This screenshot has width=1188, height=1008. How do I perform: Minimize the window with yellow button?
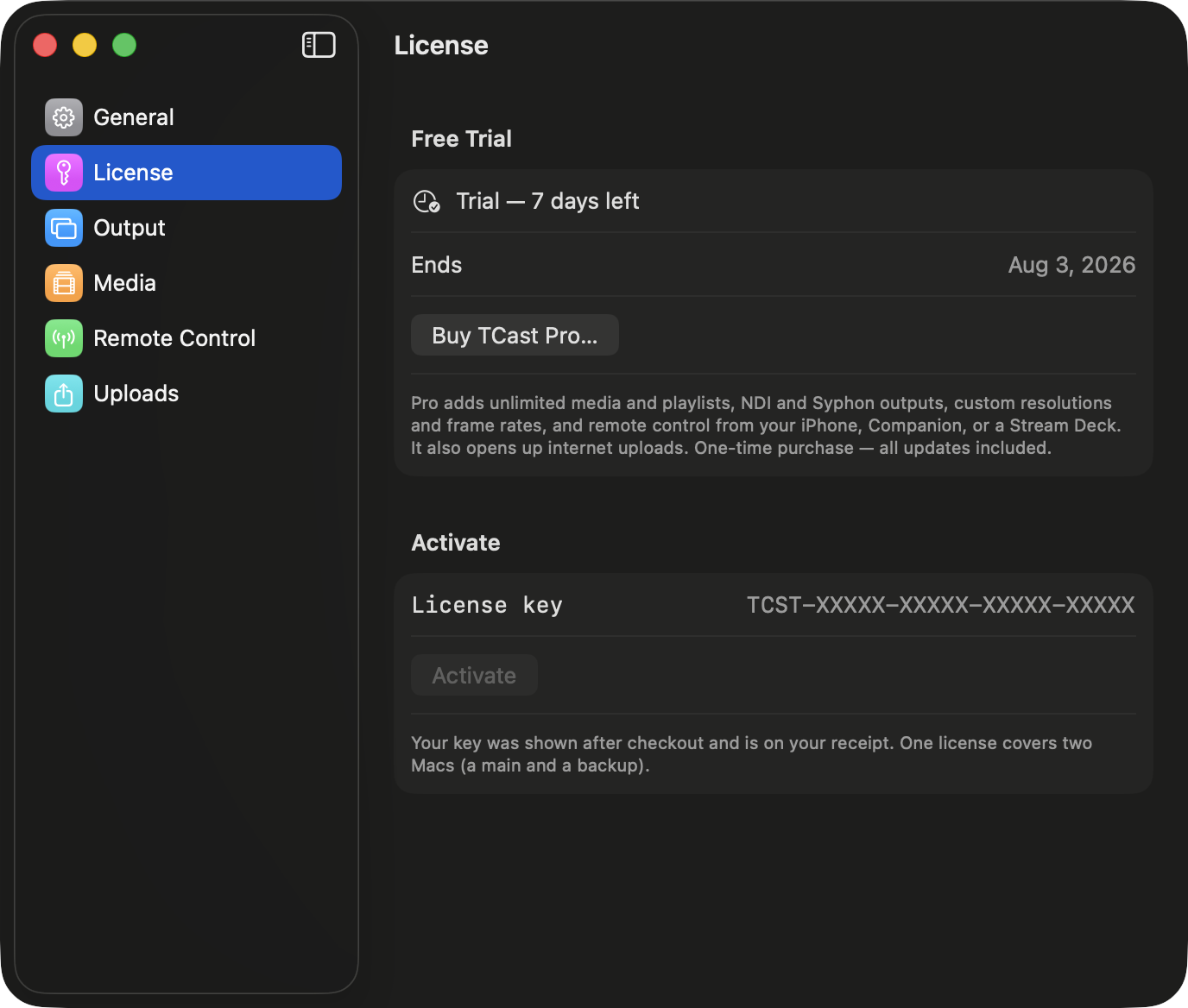click(x=85, y=45)
